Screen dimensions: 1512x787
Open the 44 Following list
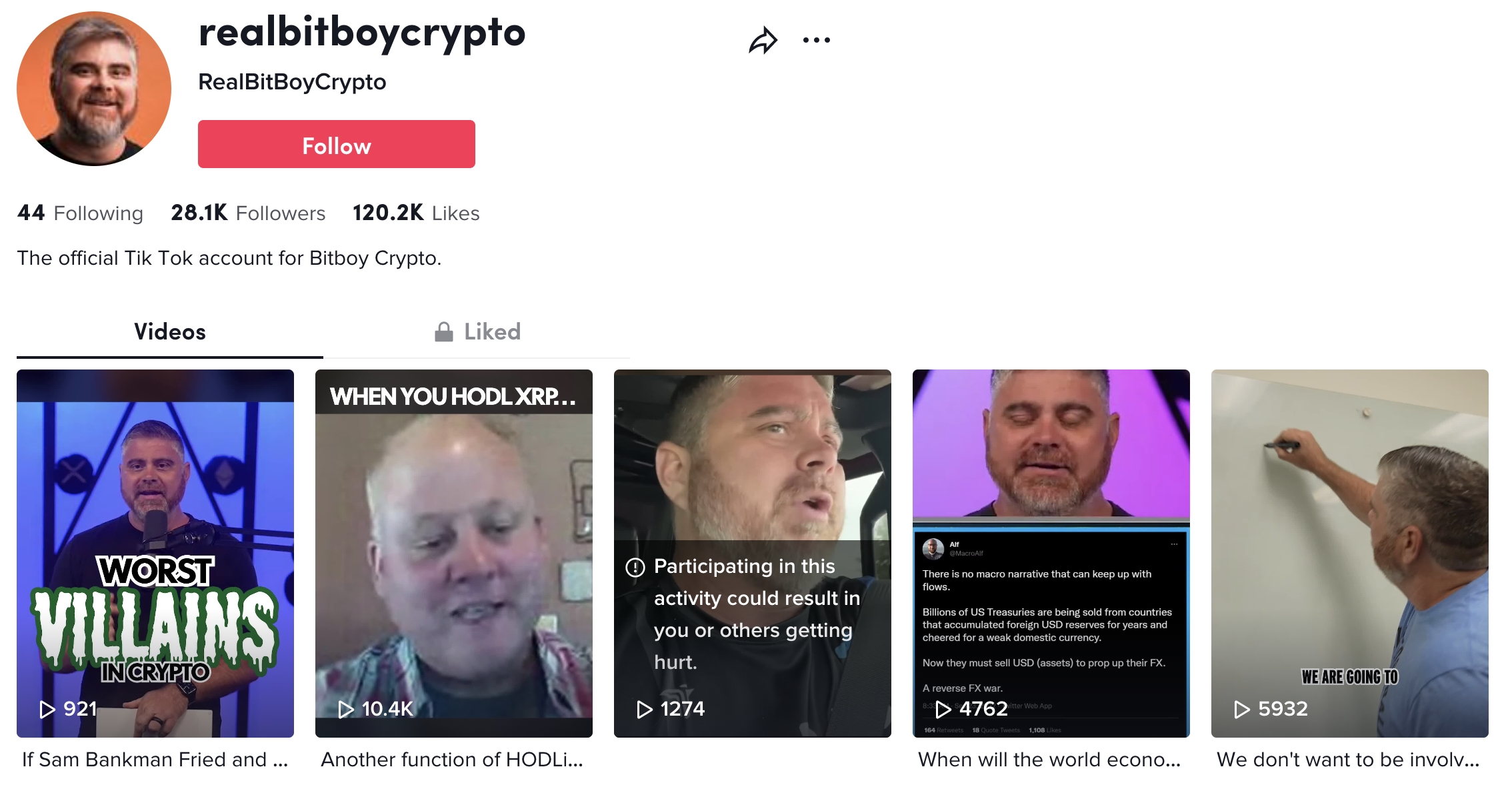pos(80,213)
